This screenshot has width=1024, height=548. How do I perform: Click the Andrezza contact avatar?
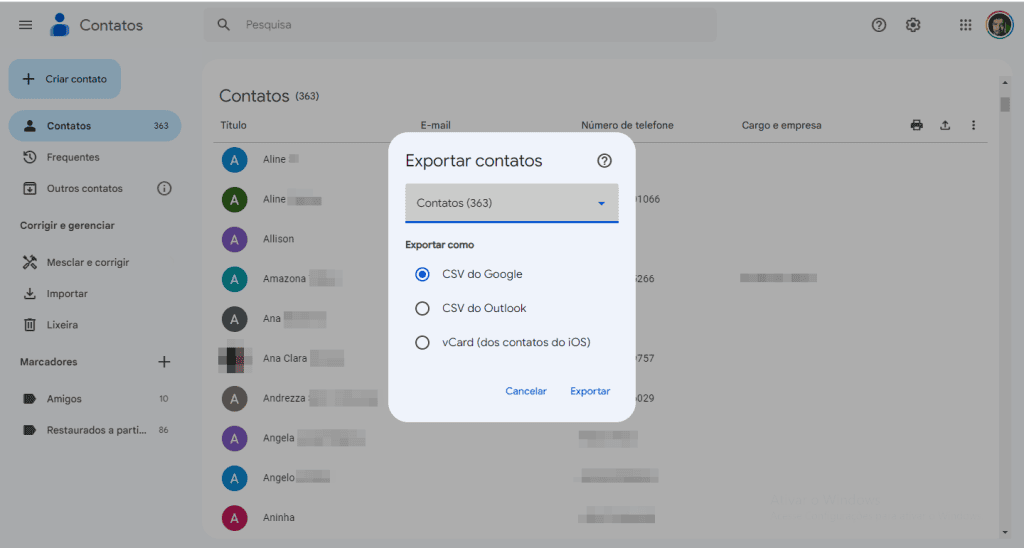tap(234, 398)
